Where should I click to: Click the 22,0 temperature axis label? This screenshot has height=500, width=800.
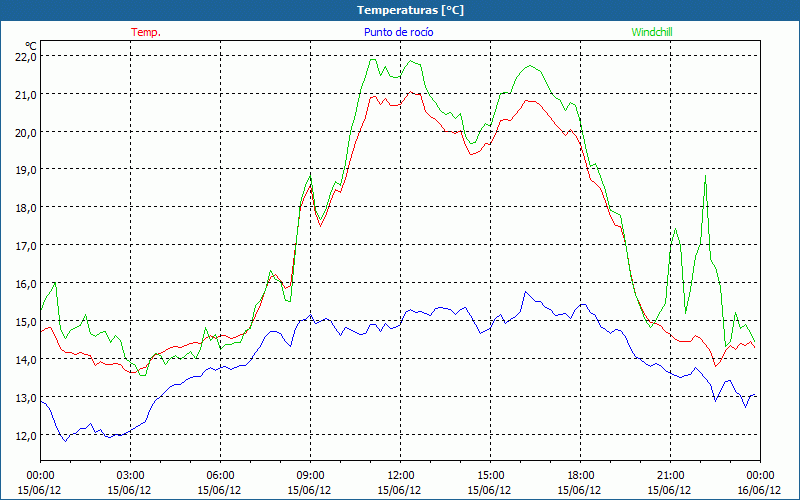click(x=26, y=57)
